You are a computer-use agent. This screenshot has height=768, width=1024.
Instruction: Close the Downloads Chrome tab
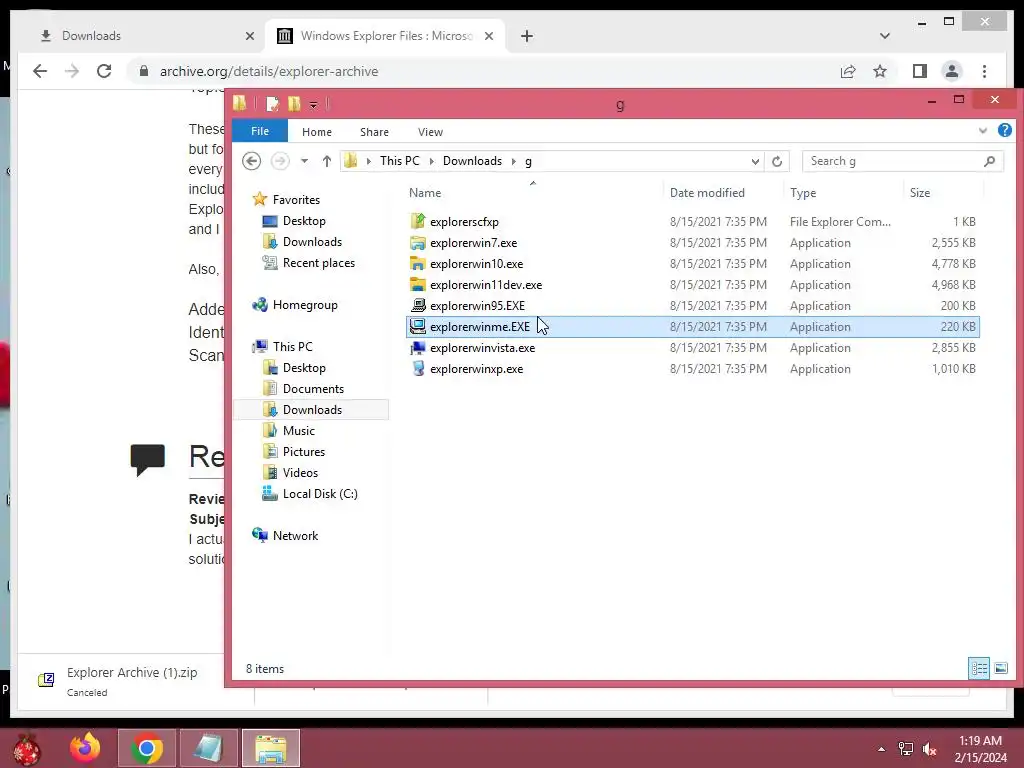tap(249, 36)
